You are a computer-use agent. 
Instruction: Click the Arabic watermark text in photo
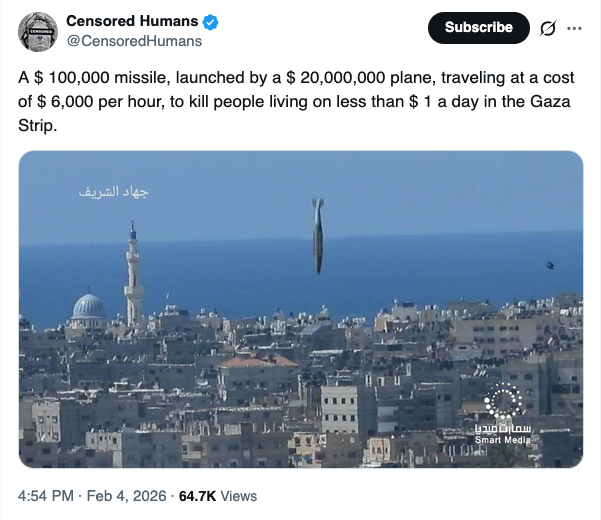click(113, 190)
